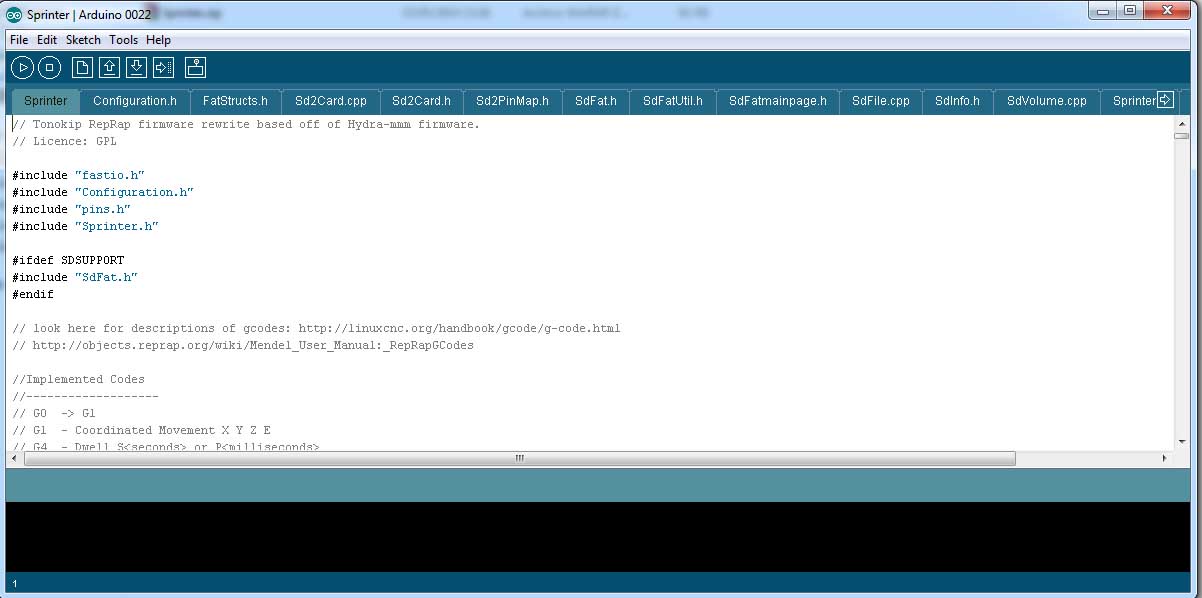Switch to the SdFatUtil.h tab
The image size is (1202, 598).
[x=673, y=101]
